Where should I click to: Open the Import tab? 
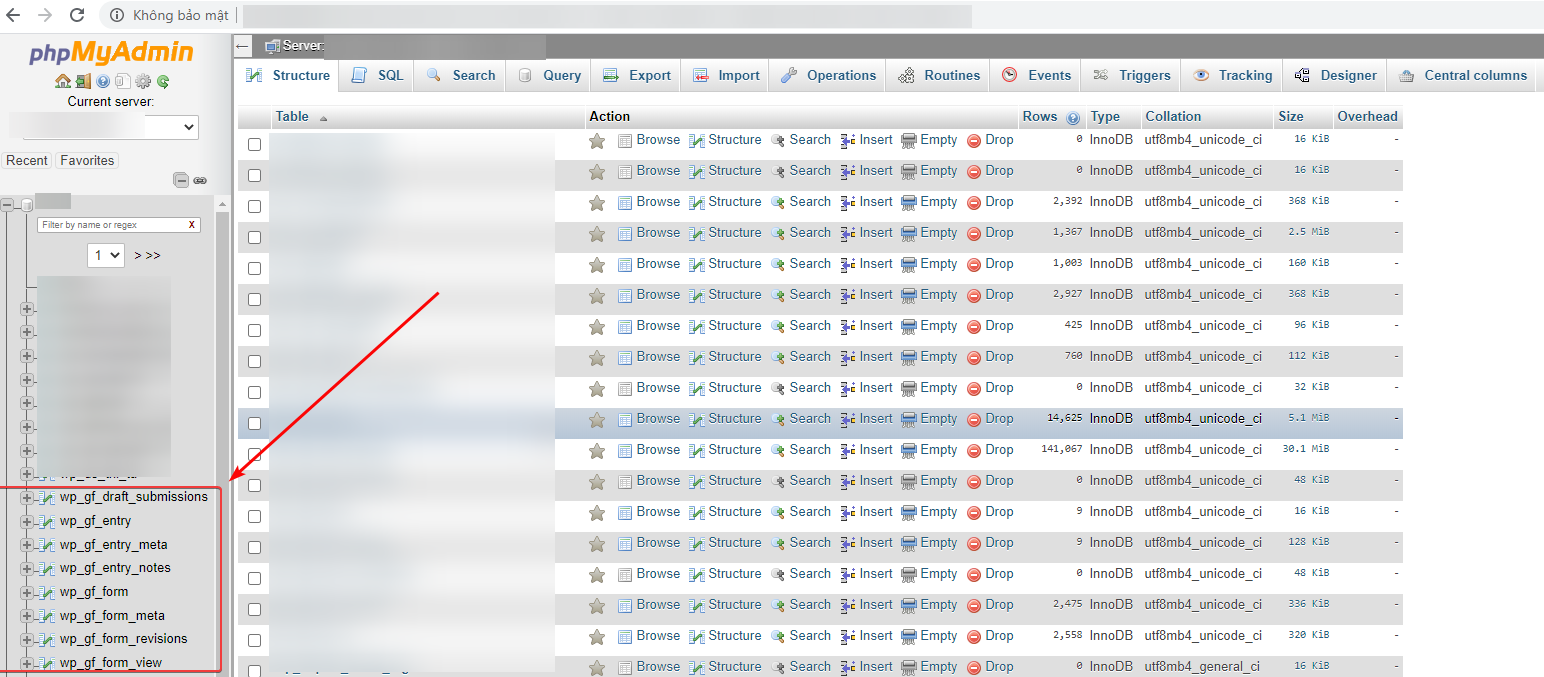coord(725,76)
